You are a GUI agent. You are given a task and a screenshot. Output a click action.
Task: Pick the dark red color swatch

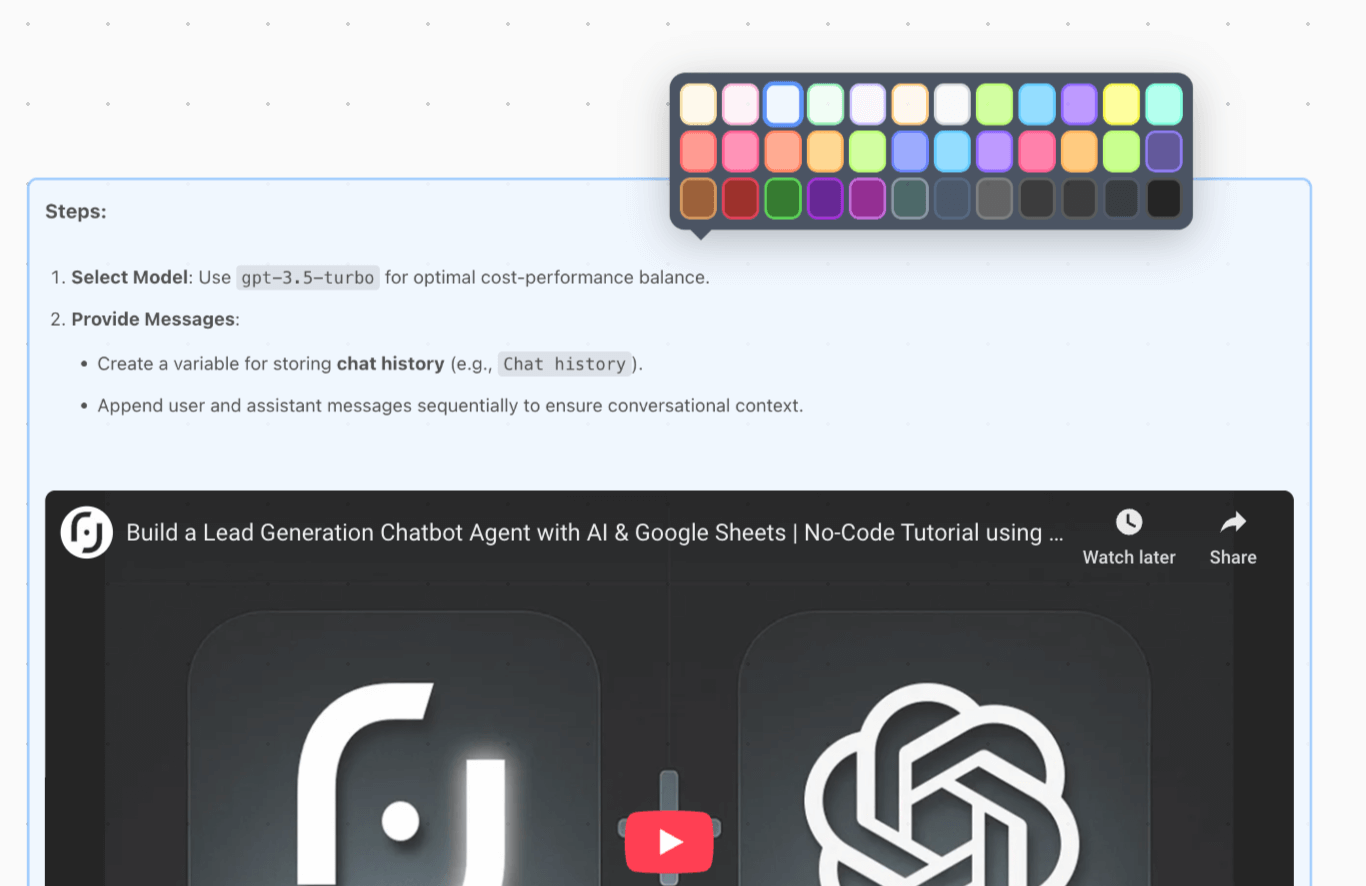click(741, 198)
